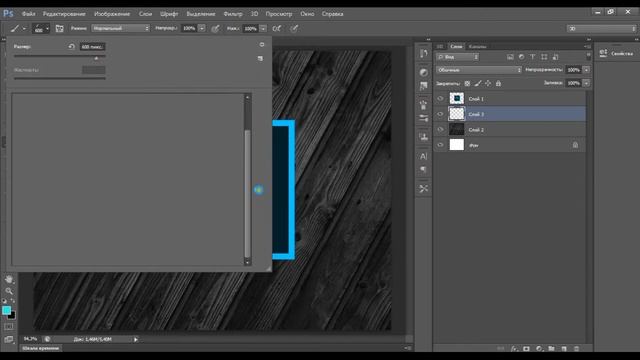Toggle layer filtering switch
The height and width of the screenshot is (360, 640).
click(588, 56)
